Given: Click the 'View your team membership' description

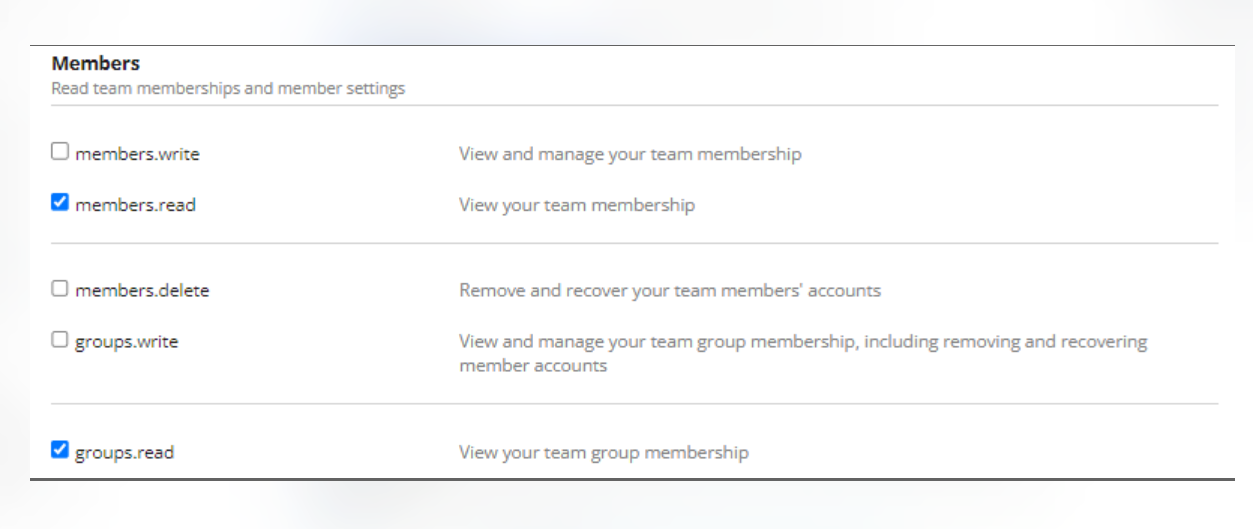Looking at the screenshot, I should click(x=576, y=205).
